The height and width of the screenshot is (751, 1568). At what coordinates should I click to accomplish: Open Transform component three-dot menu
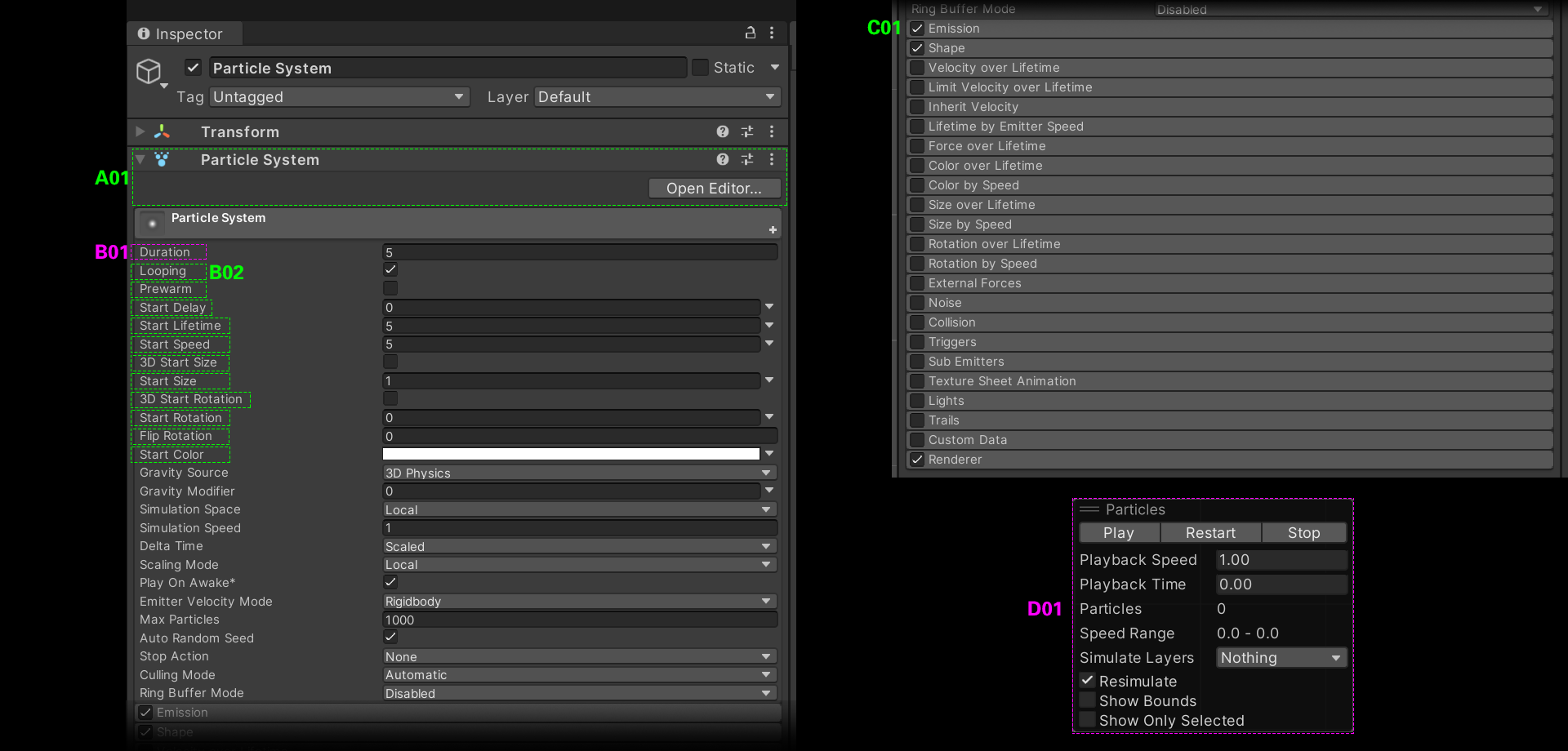772,131
